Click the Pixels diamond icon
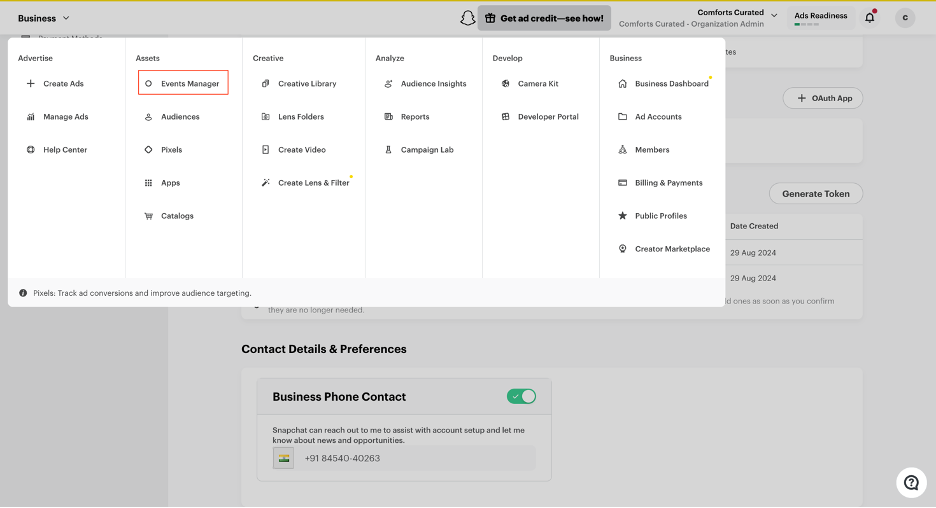Image resolution: width=936 pixels, height=508 pixels. (149, 150)
